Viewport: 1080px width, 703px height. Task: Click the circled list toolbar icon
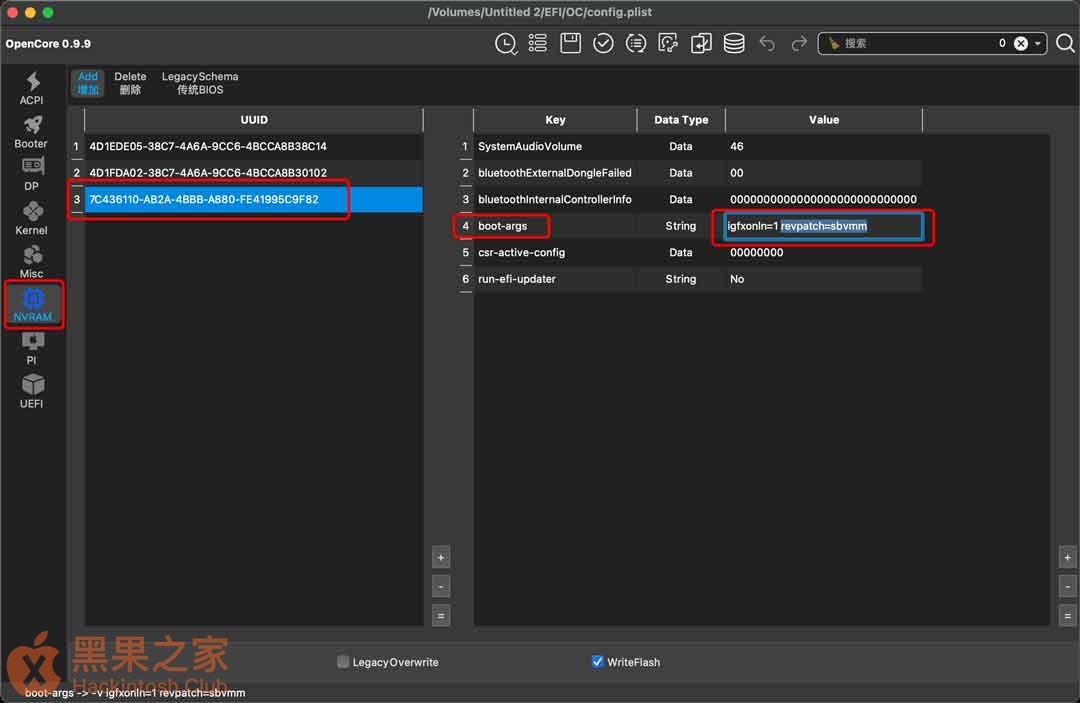point(636,43)
